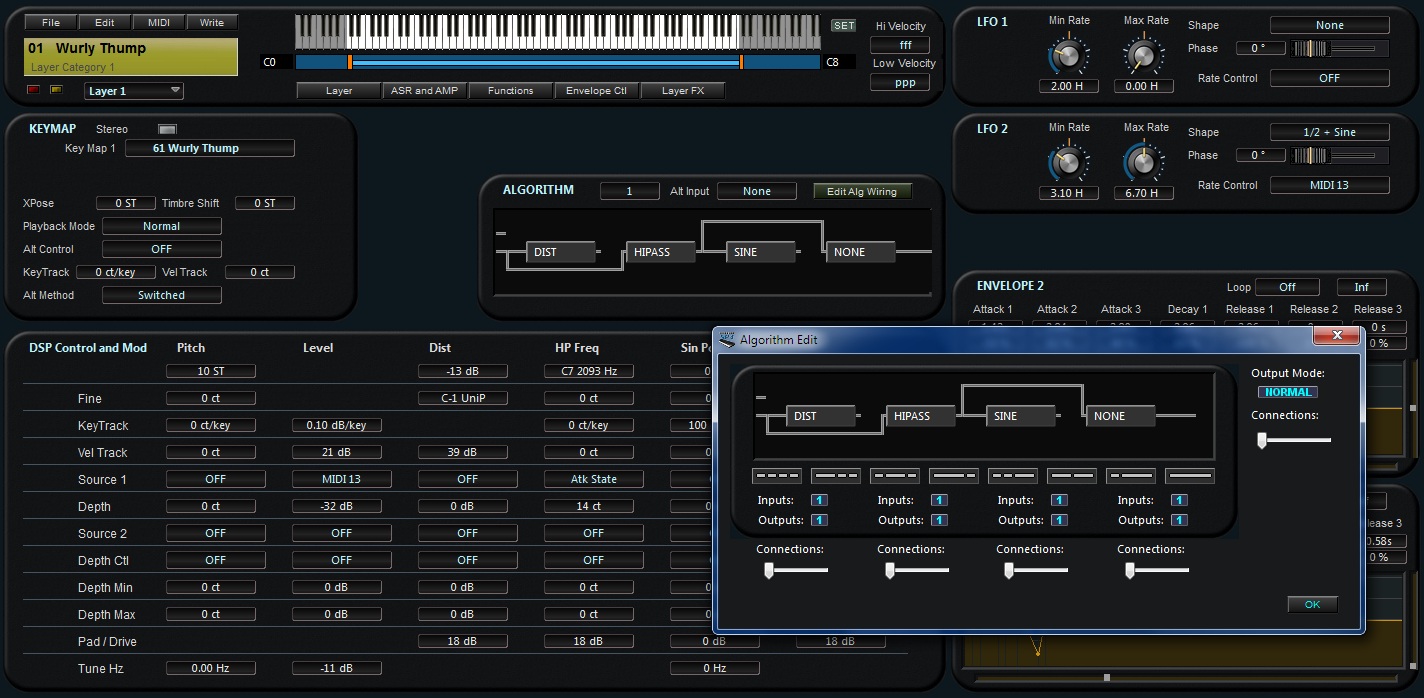
Task: Open LFO 2 Shape selector
Action: [x=1329, y=132]
